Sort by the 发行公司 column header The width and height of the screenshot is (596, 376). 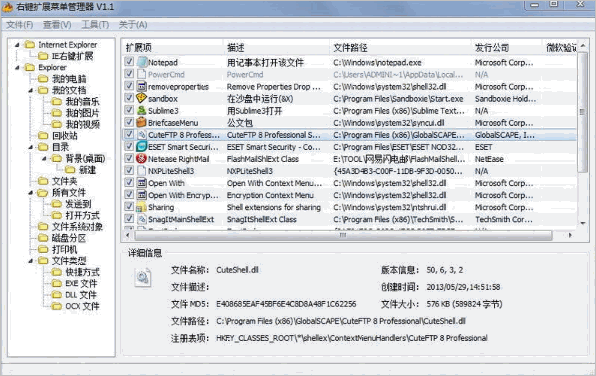tap(508, 48)
